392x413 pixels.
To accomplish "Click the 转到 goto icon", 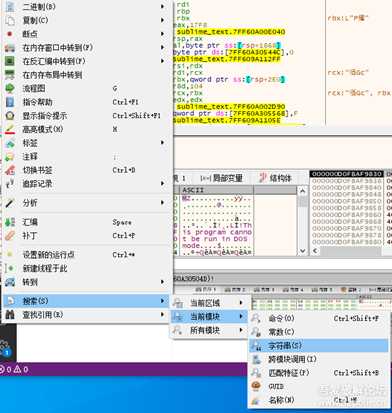I will (10, 282).
